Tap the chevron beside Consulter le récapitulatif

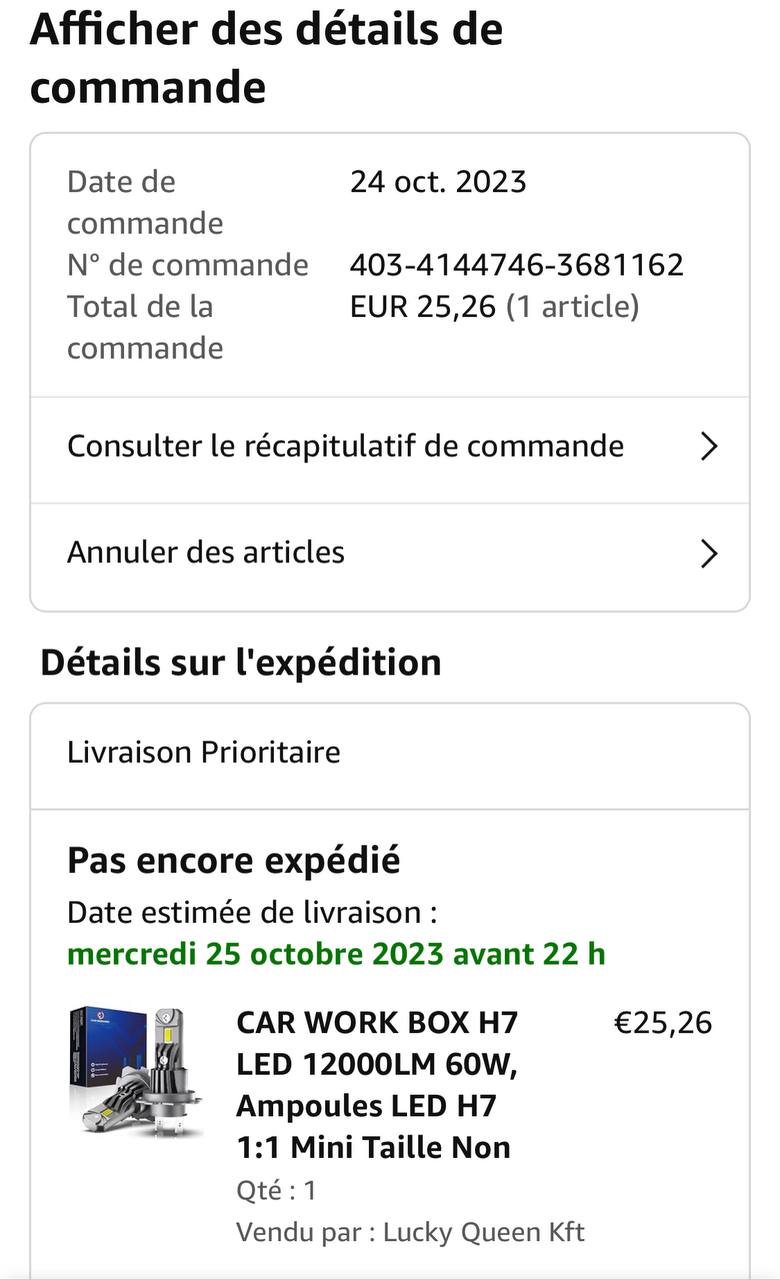click(x=709, y=446)
